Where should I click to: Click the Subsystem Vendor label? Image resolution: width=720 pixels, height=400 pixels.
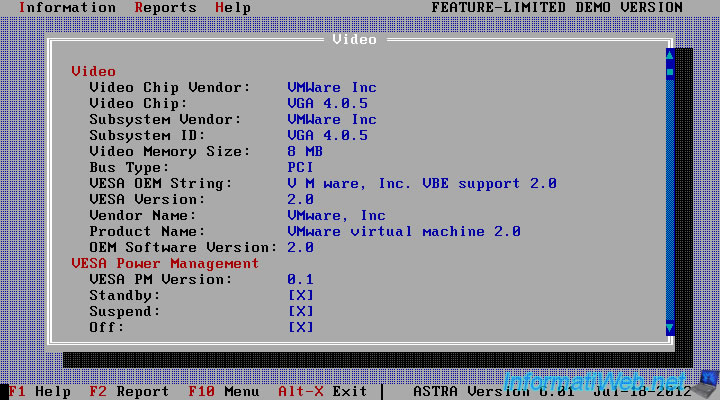165,119
